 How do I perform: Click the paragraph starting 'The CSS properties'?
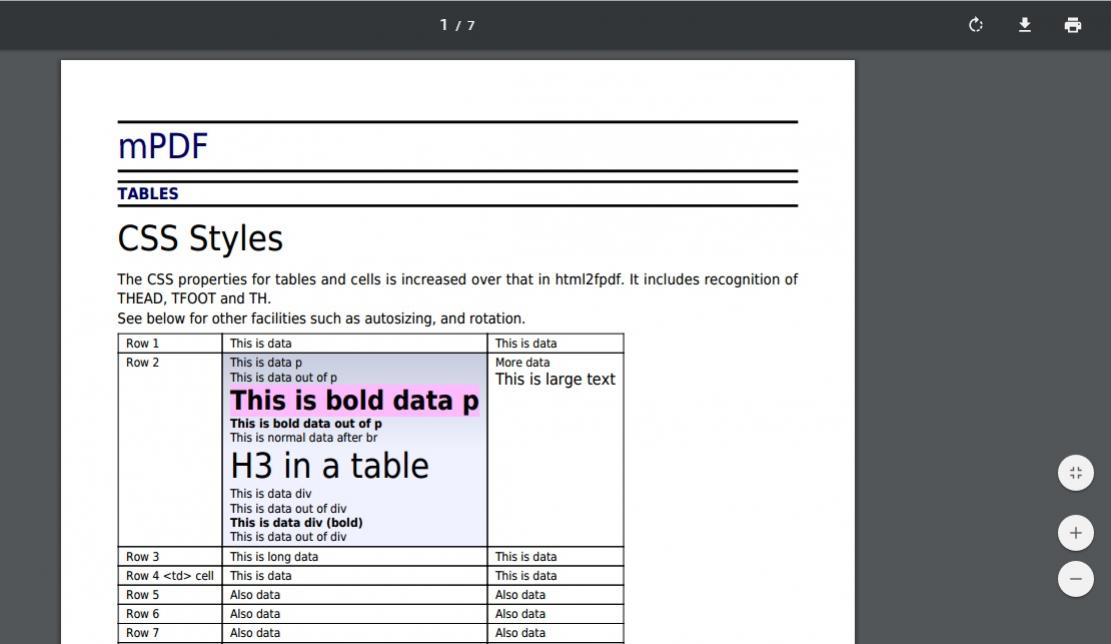point(457,289)
